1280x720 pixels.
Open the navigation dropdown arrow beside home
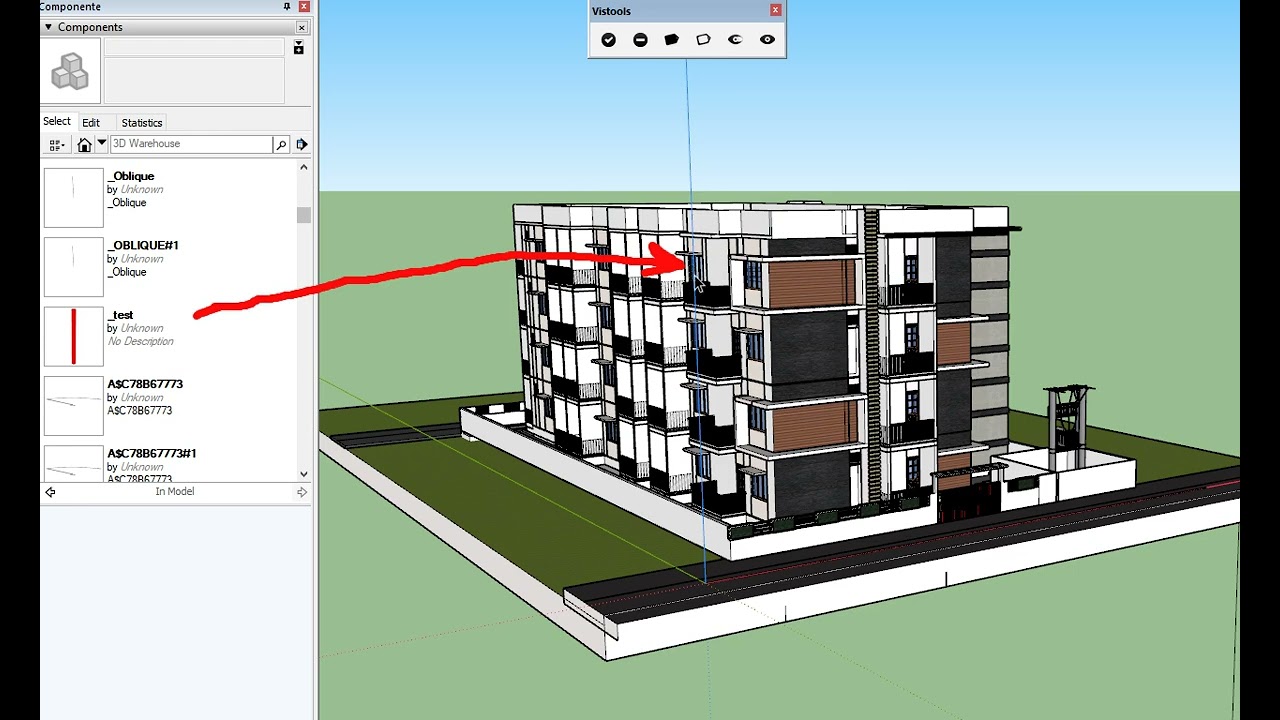point(101,144)
